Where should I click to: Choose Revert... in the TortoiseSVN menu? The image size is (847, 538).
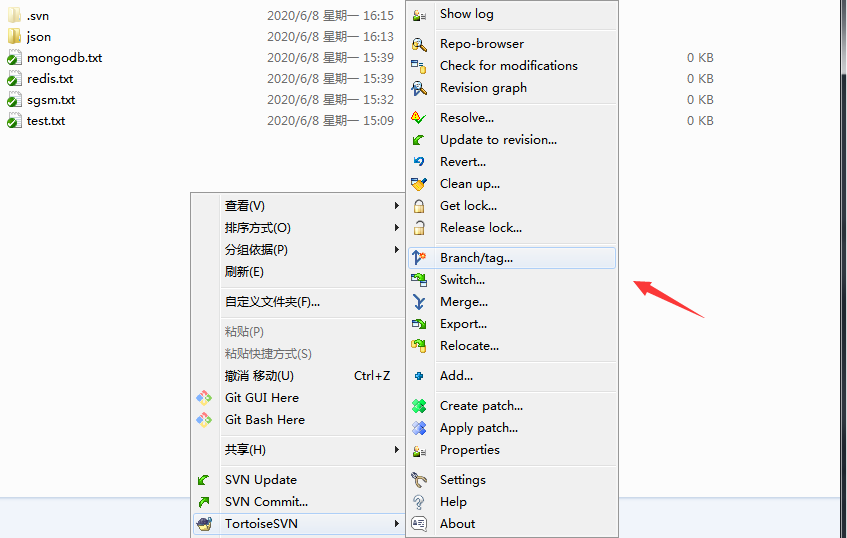click(x=463, y=162)
